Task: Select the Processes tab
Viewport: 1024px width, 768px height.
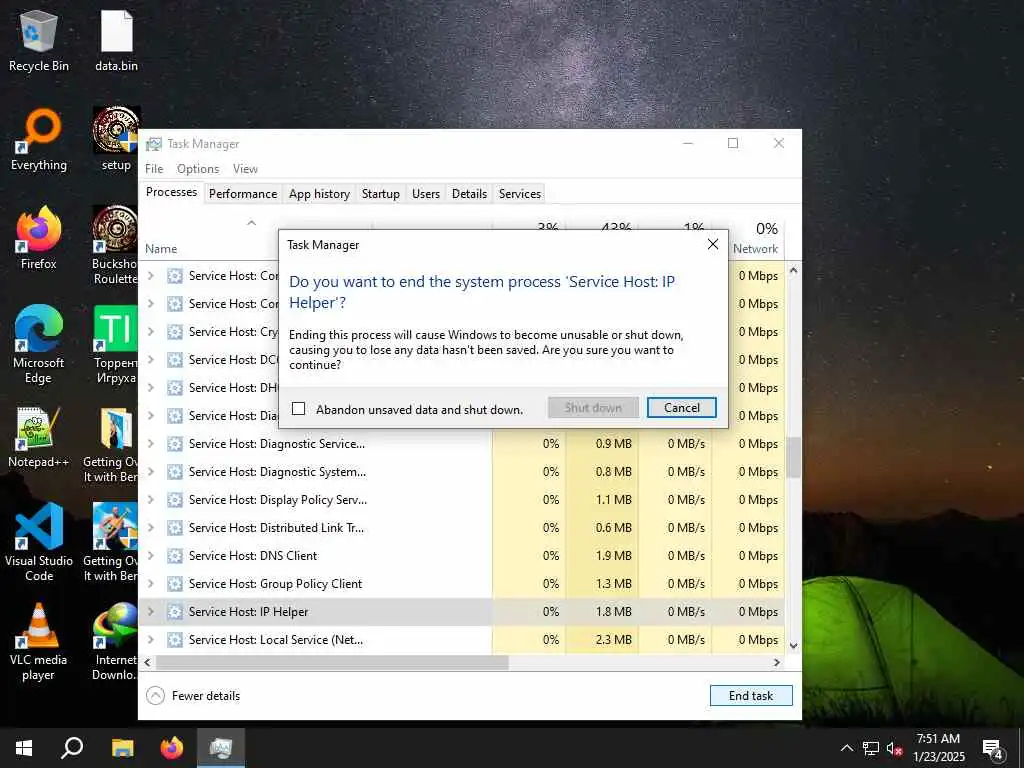Action: 171,192
